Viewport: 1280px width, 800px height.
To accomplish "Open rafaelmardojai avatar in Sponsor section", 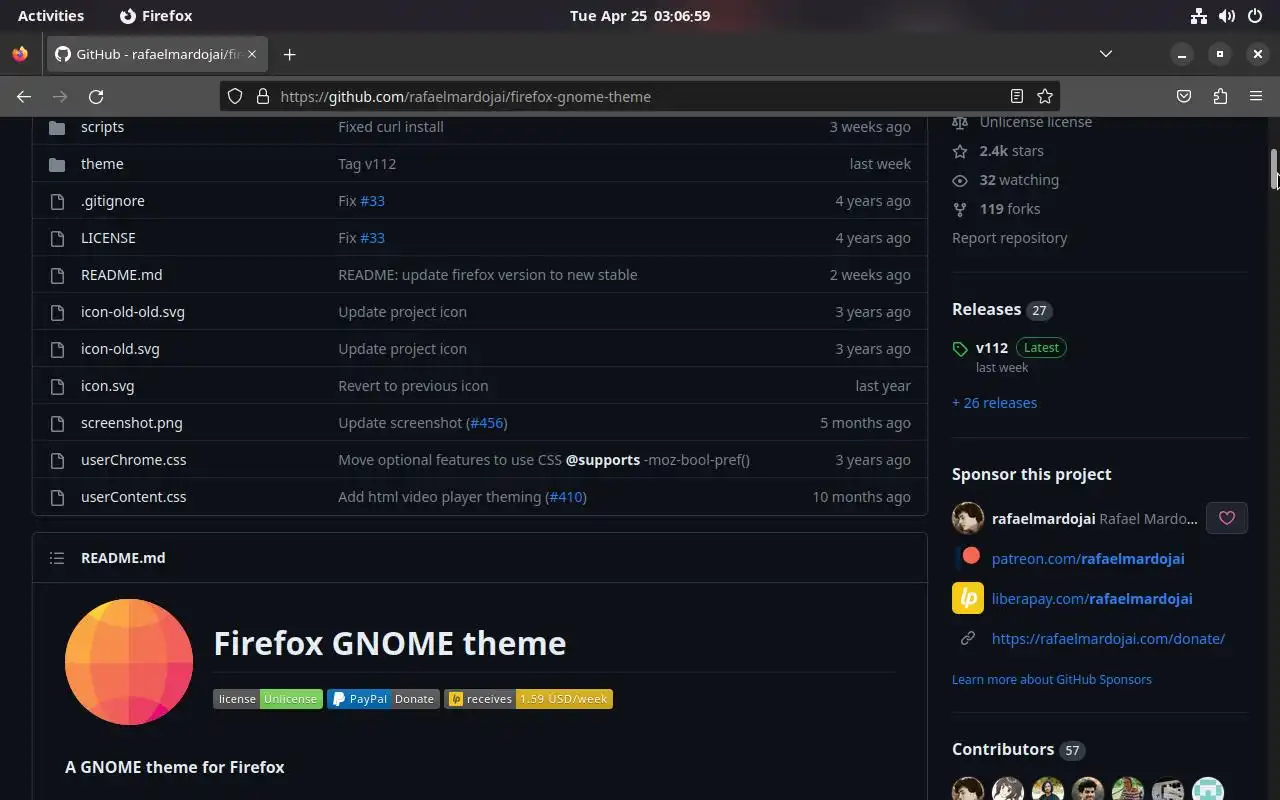I will (x=968, y=518).
